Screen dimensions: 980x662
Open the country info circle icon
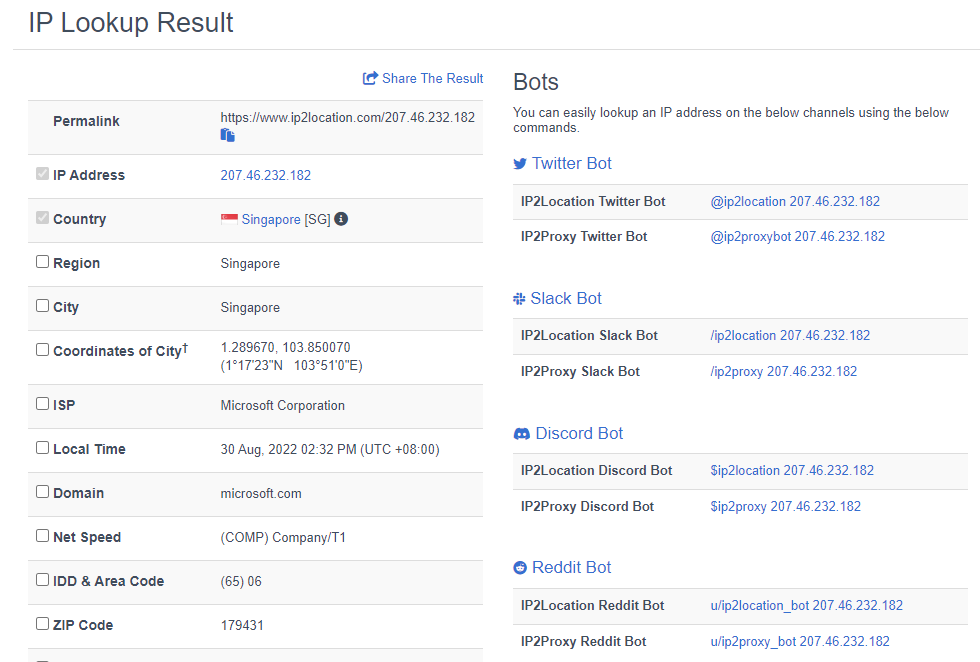pos(341,219)
